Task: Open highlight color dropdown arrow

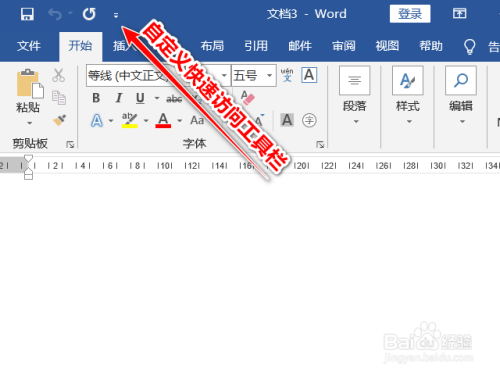Action: (x=146, y=121)
